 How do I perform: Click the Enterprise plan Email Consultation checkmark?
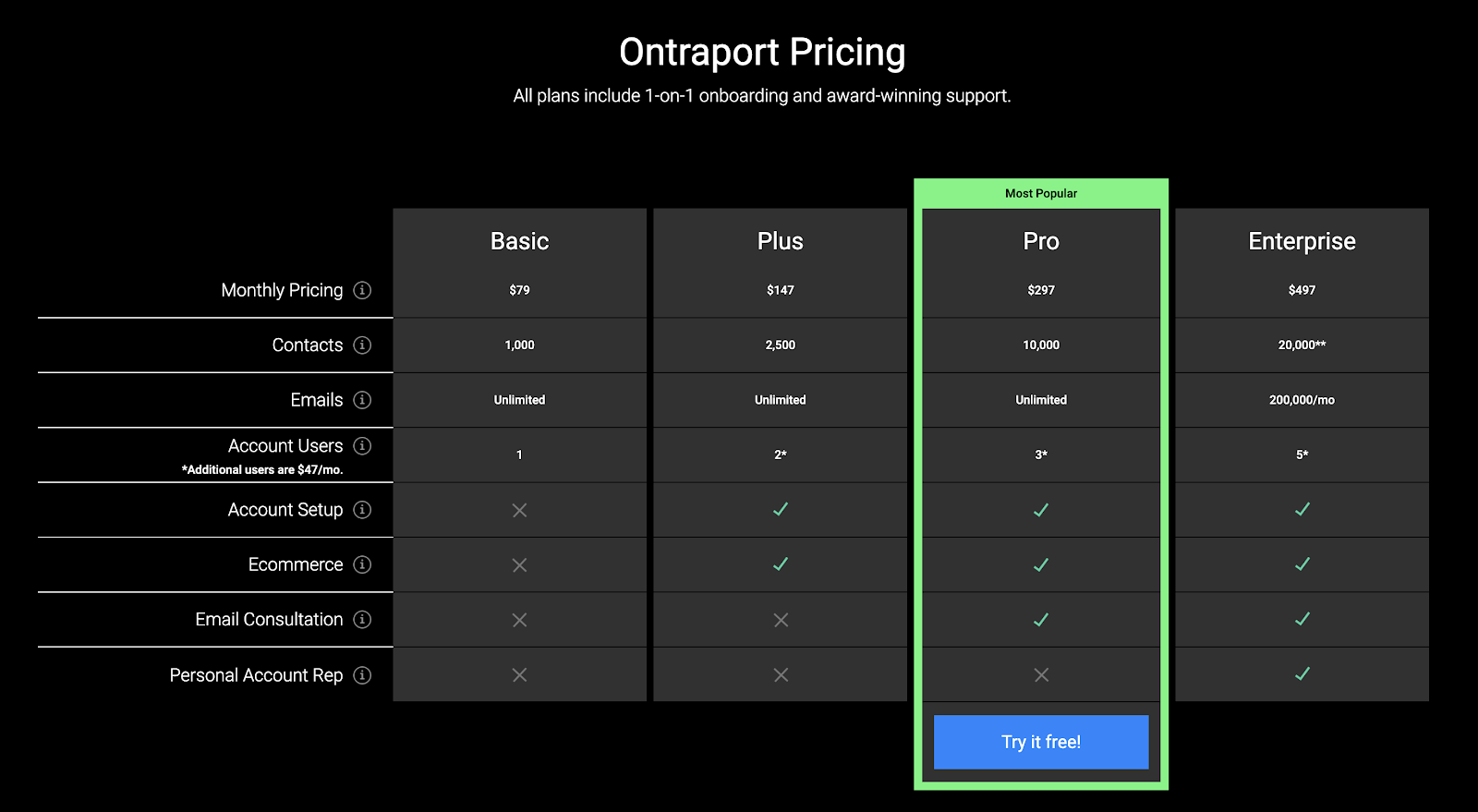pyautogui.click(x=1302, y=619)
